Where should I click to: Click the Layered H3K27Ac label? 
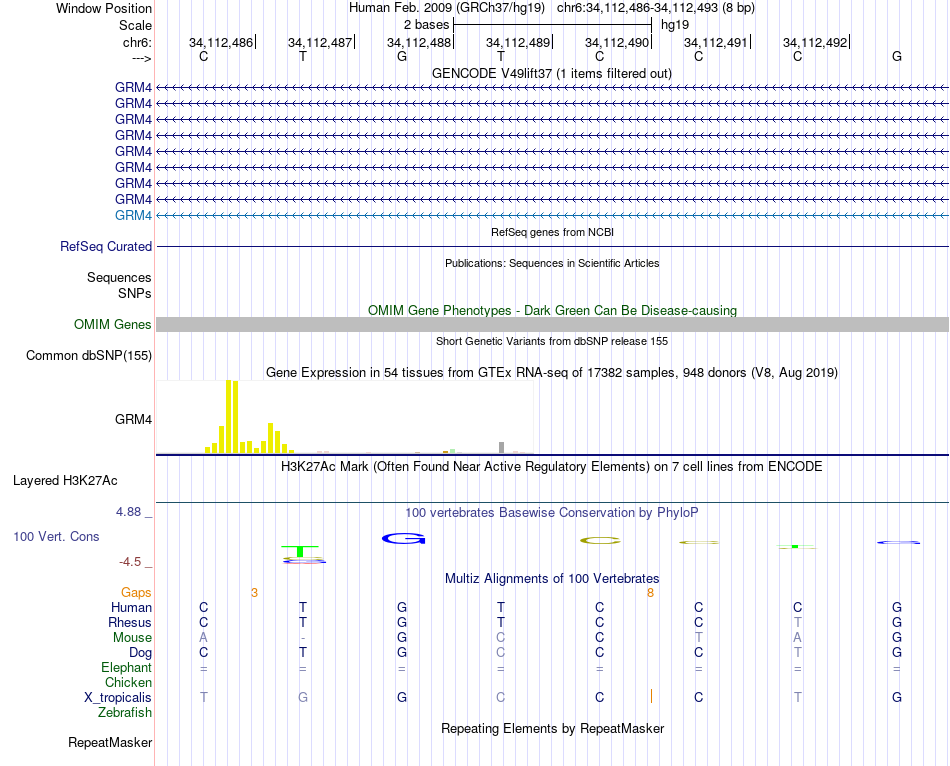65,481
